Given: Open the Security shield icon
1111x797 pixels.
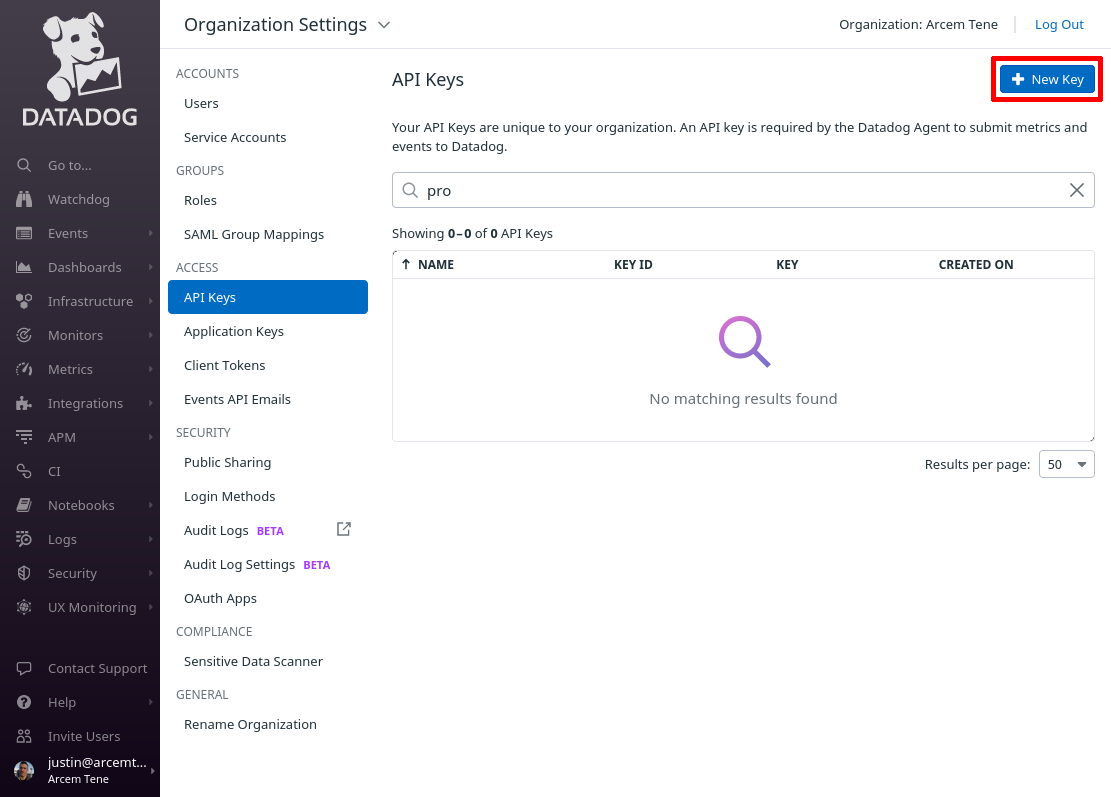Looking at the screenshot, I should point(24,573).
